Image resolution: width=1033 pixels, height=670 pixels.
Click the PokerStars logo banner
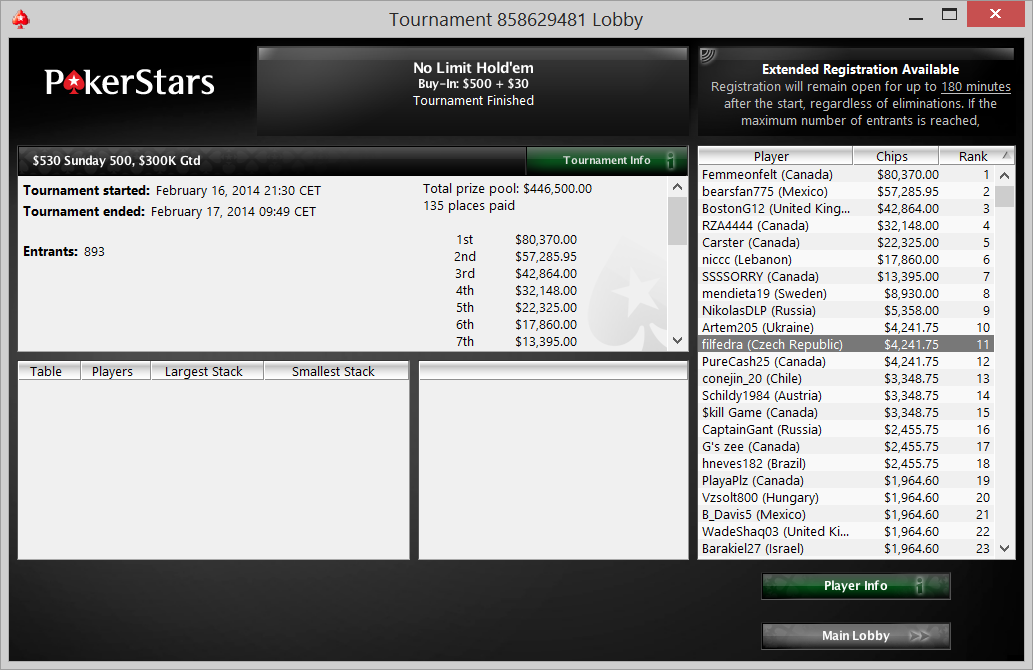130,83
